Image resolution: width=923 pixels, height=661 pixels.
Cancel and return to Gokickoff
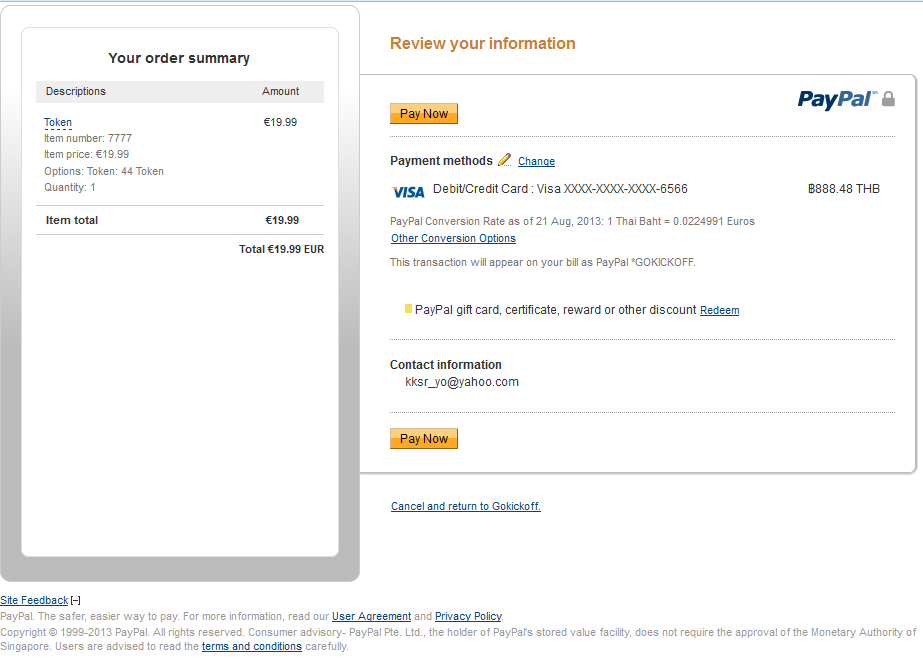[465, 507]
